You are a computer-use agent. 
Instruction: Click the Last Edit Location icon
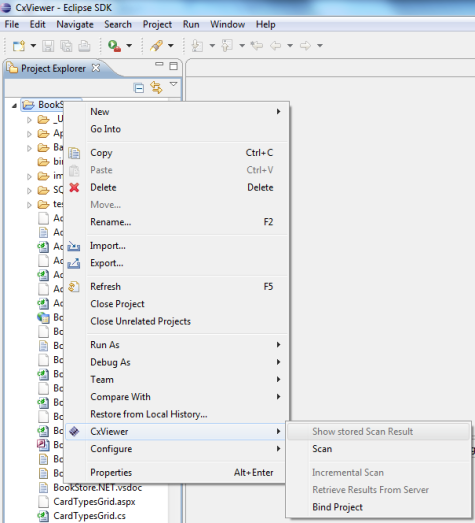click(x=257, y=45)
